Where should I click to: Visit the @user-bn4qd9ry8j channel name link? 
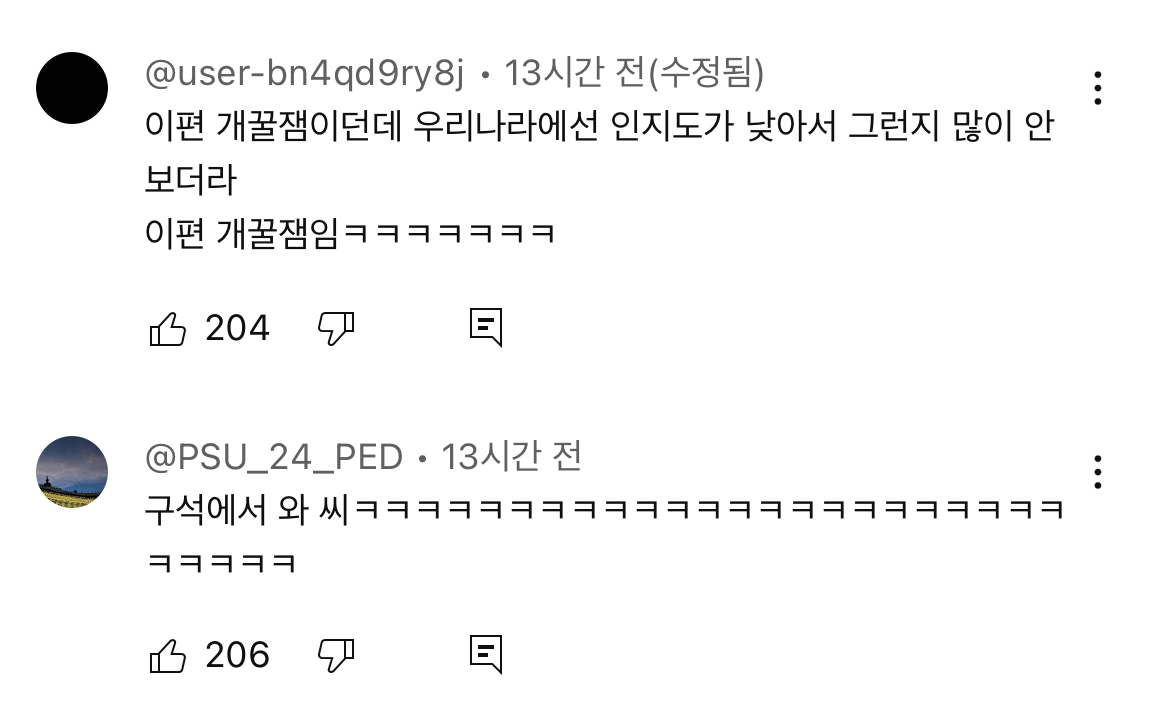point(304,73)
